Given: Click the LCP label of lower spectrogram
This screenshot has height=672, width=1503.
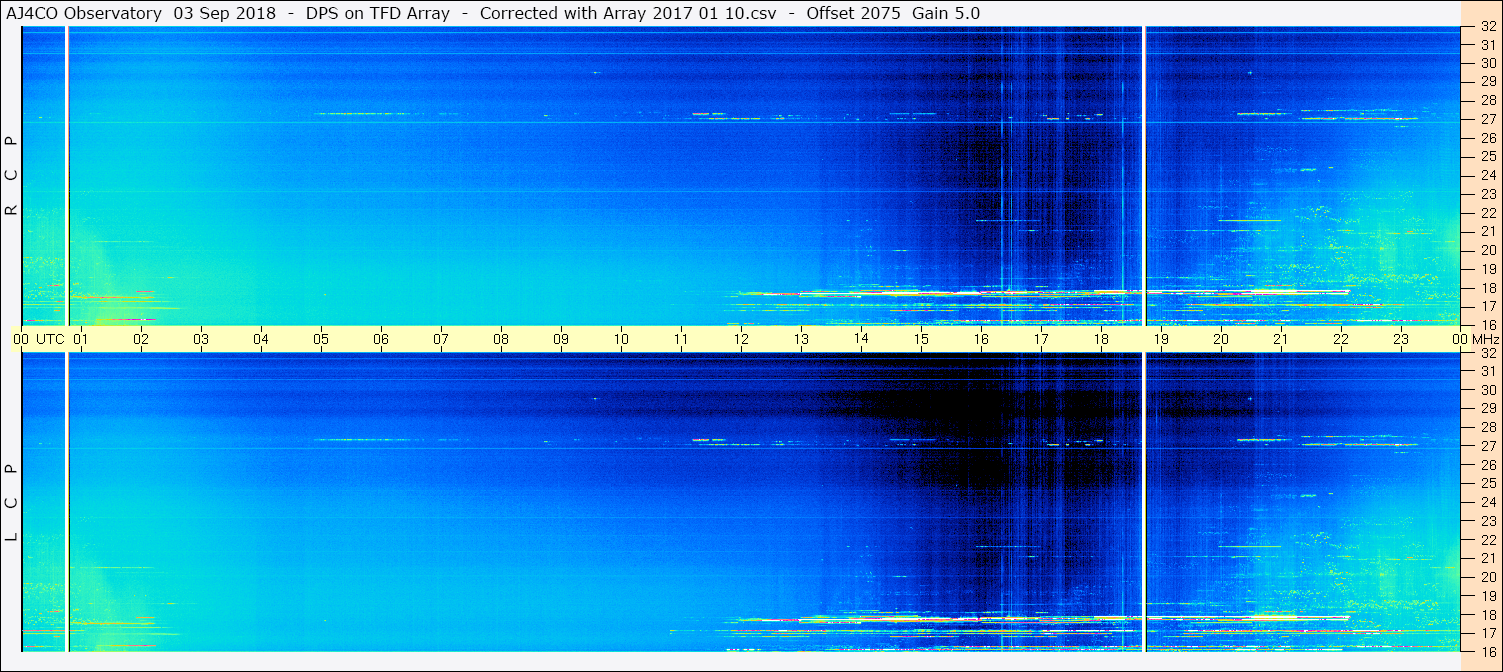Looking at the screenshot, I should tap(12, 502).
